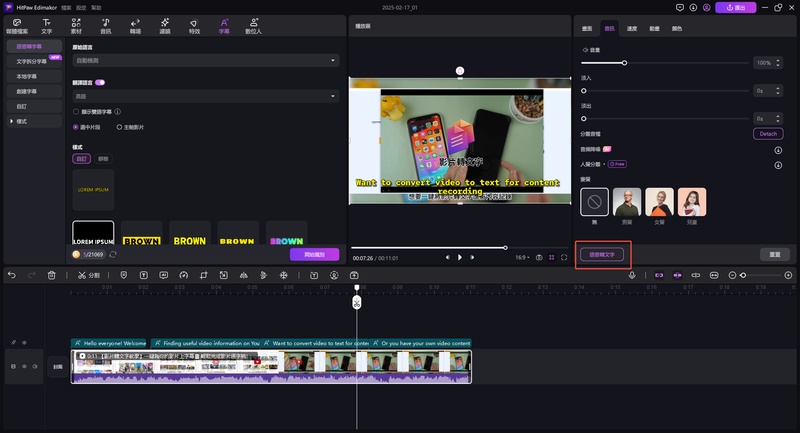The width and height of the screenshot is (800, 433).
Task: Open the feedback message icon in title bar
Action: pos(680,8)
